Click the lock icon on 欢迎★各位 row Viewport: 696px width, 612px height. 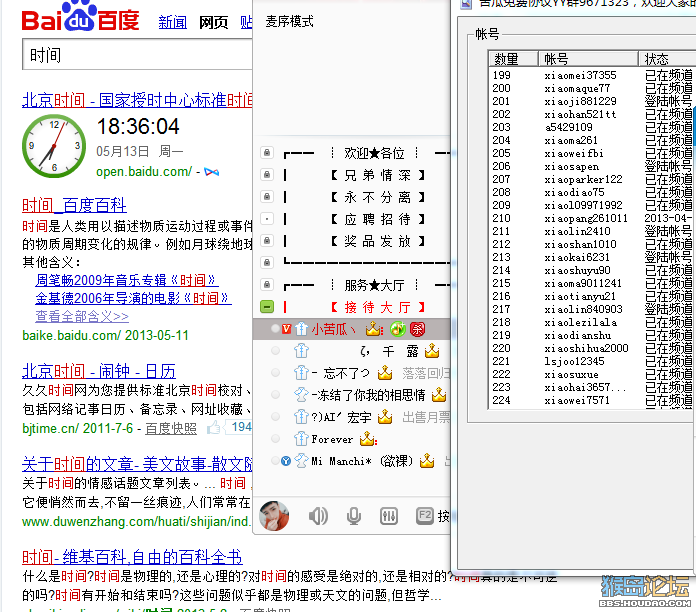pos(267,153)
